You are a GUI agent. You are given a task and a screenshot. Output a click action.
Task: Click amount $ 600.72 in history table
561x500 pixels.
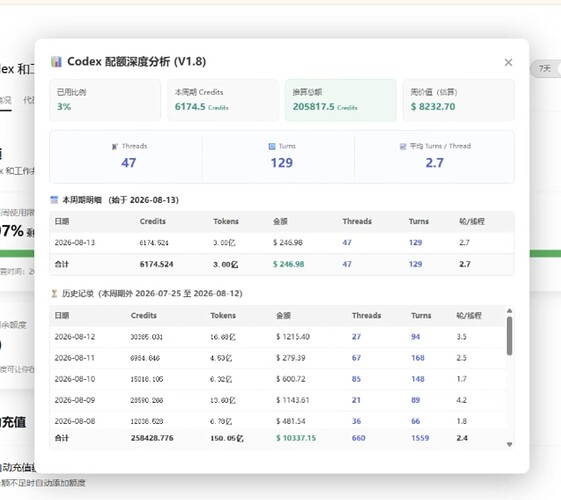click(291, 379)
